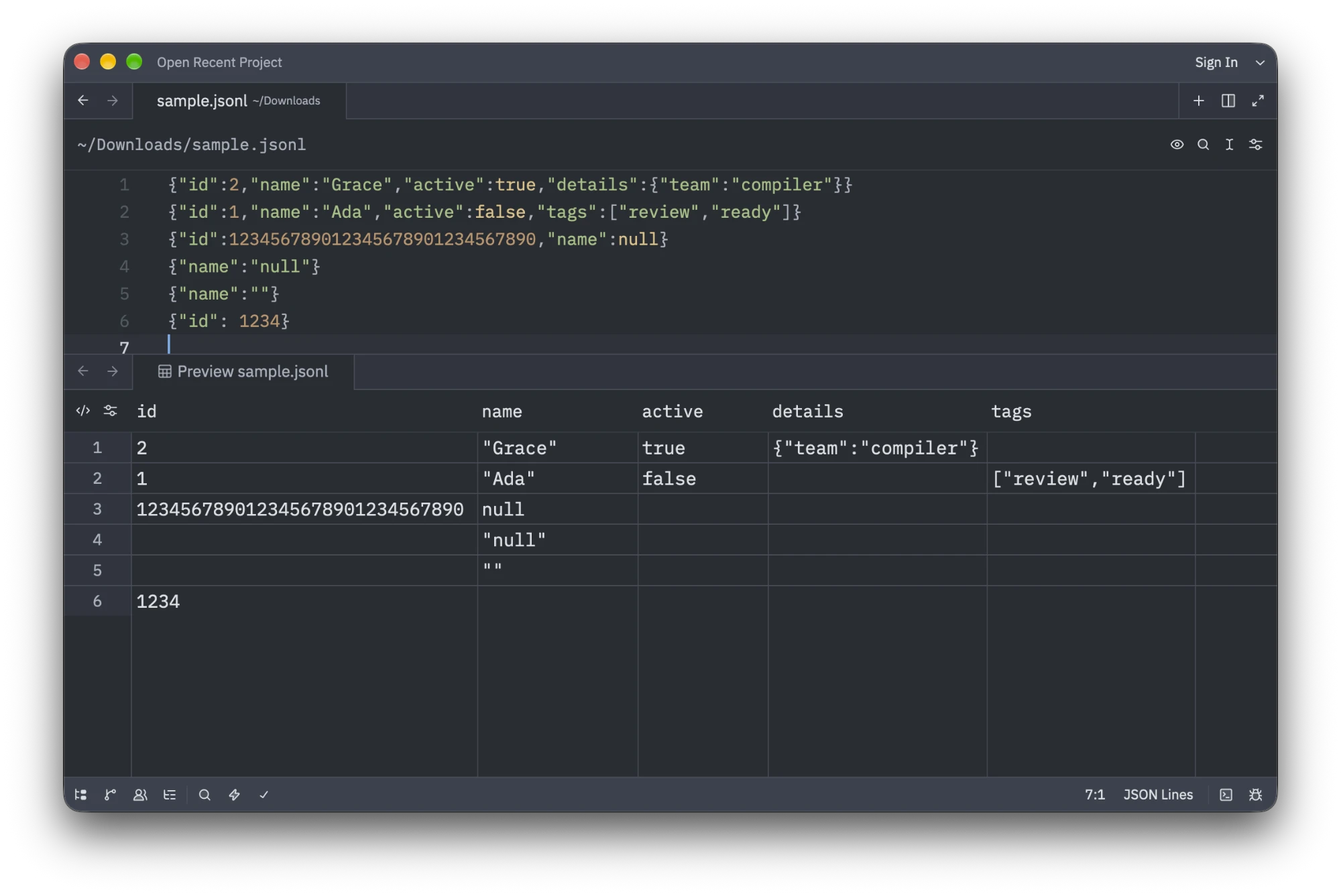Click the new tab plus icon
Viewport: 1341px width, 896px height.
pyautogui.click(x=1199, y=101)
